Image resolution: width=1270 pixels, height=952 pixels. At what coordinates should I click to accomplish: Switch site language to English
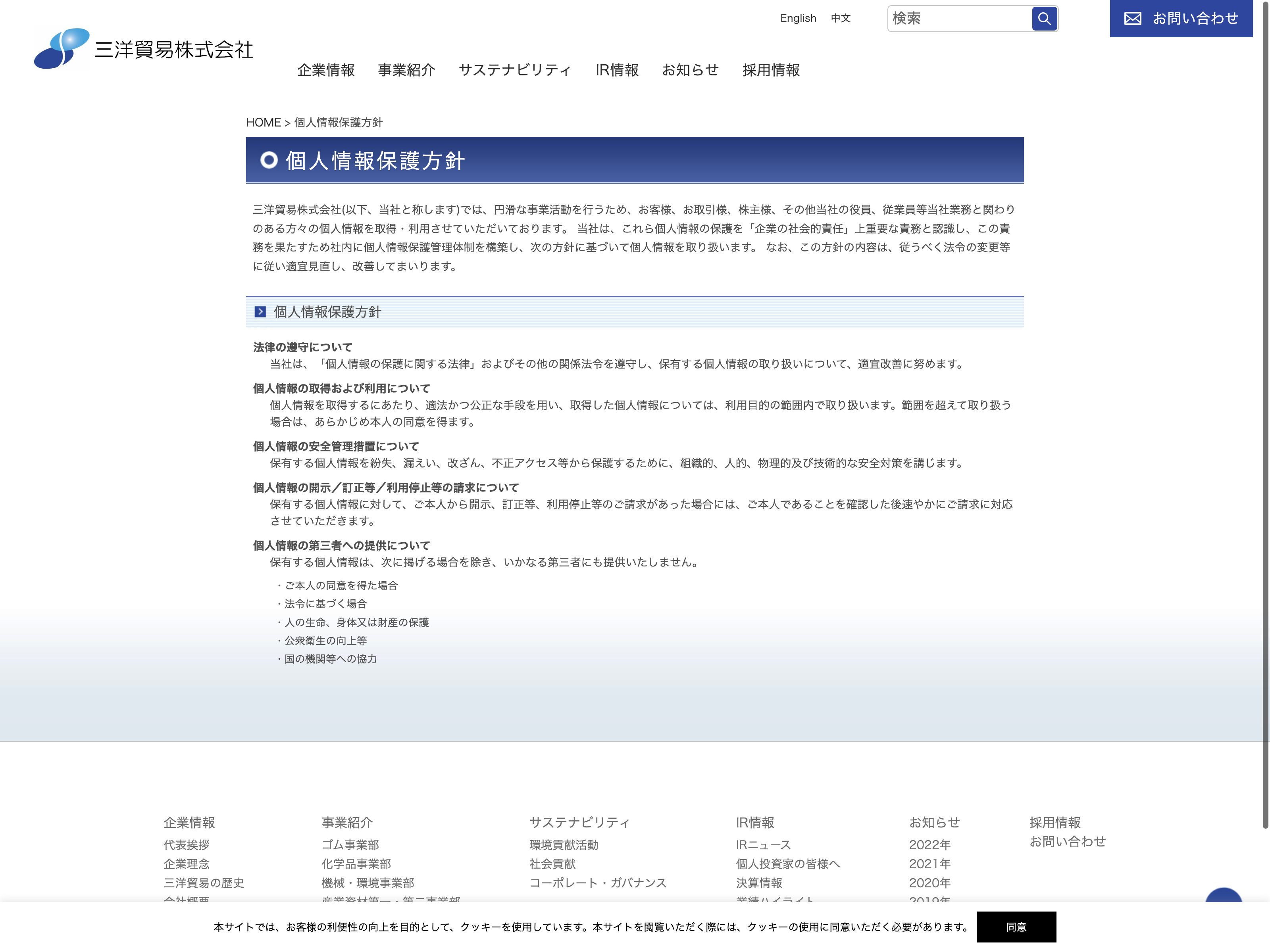(x=797, y=18)
